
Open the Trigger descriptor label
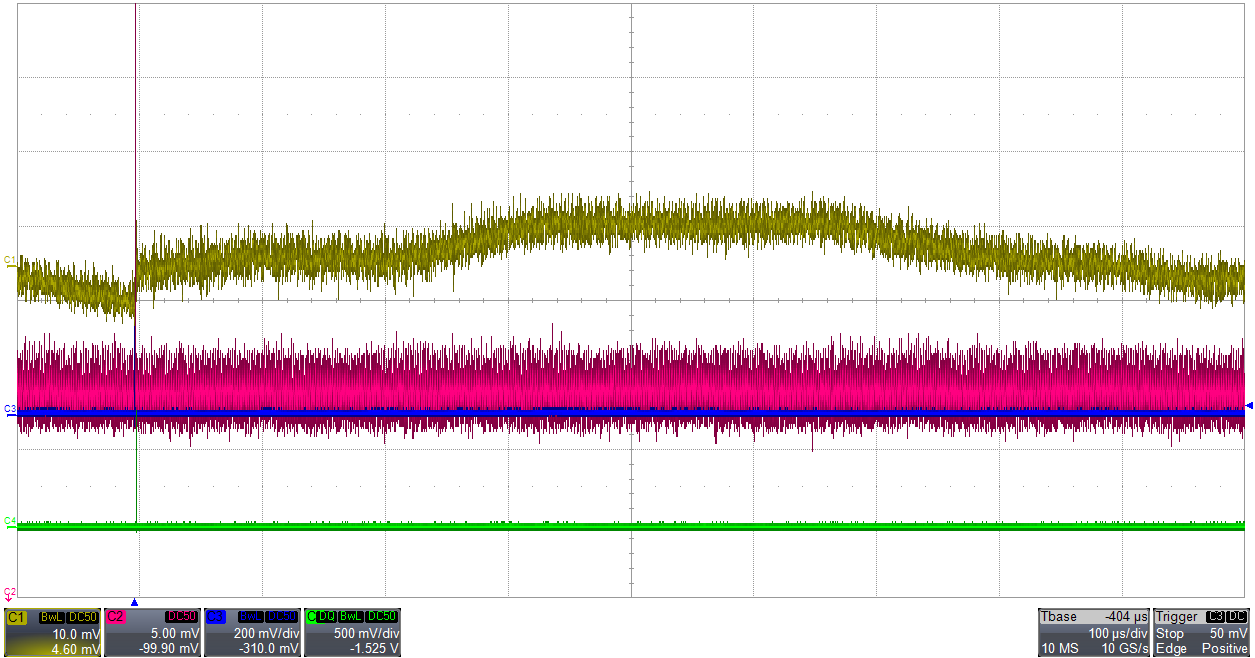click(x=1177, y=617)
